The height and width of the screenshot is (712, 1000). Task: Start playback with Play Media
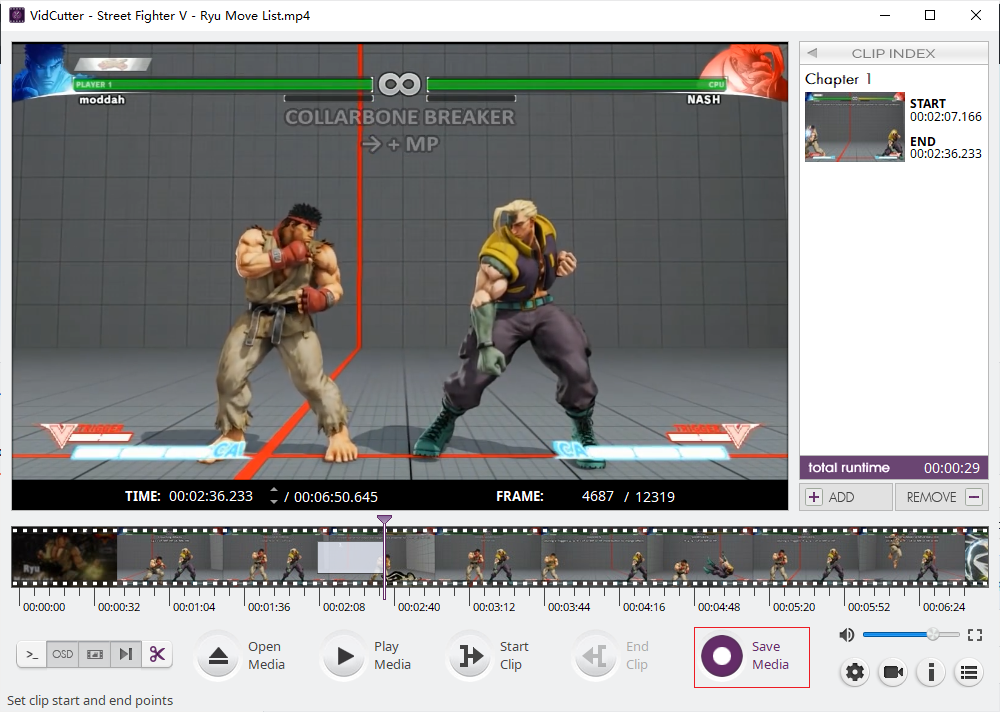344,656
